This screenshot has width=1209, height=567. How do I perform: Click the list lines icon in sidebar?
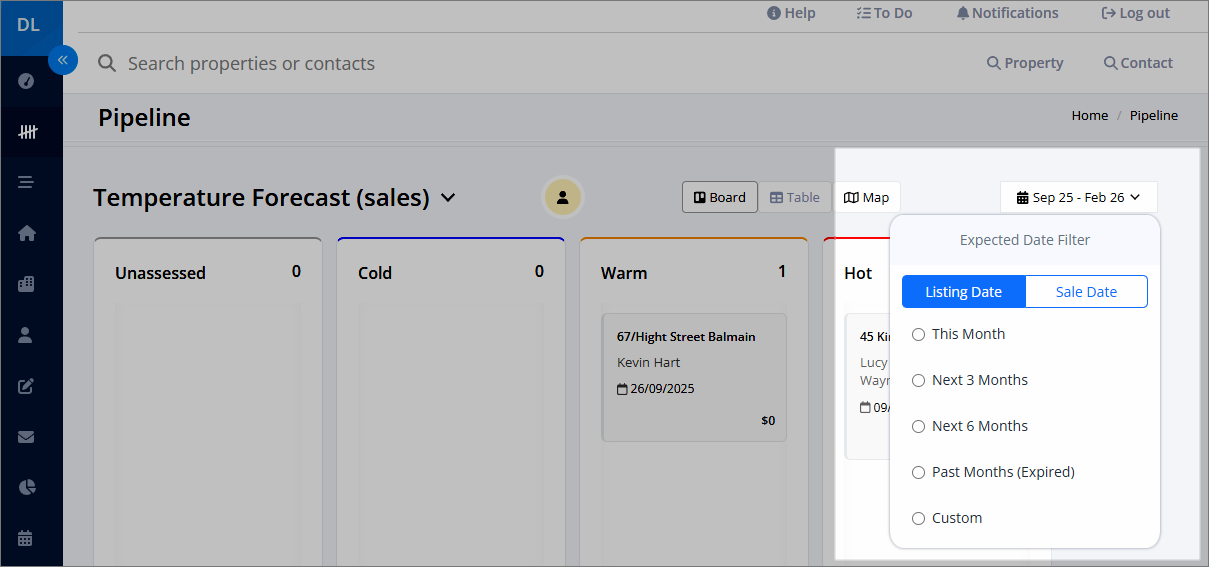click(x=27, y=182)
